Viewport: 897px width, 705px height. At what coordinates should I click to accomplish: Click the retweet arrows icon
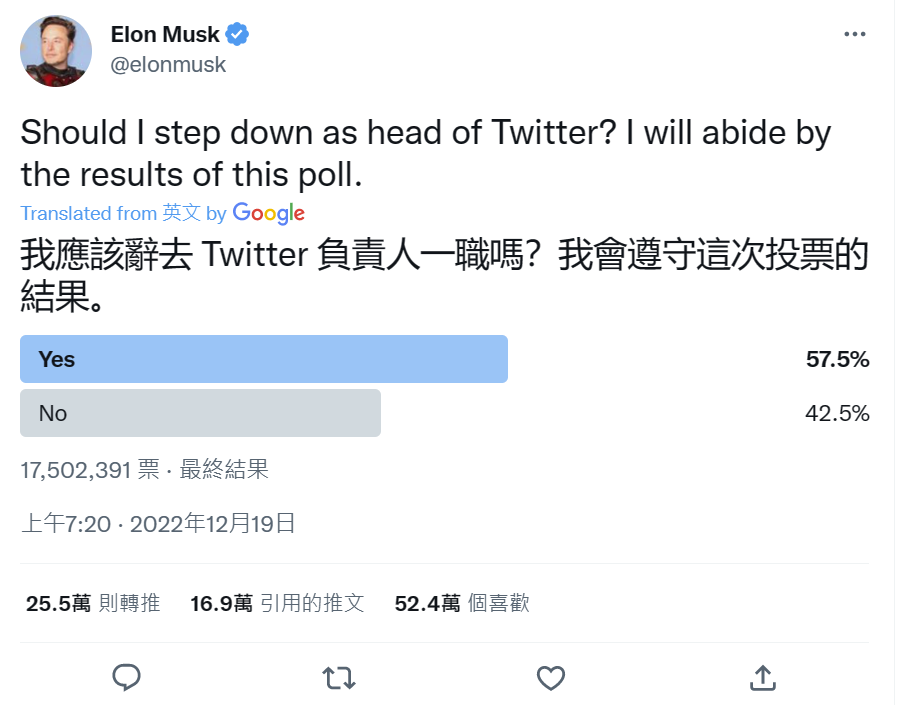(339, 678)
